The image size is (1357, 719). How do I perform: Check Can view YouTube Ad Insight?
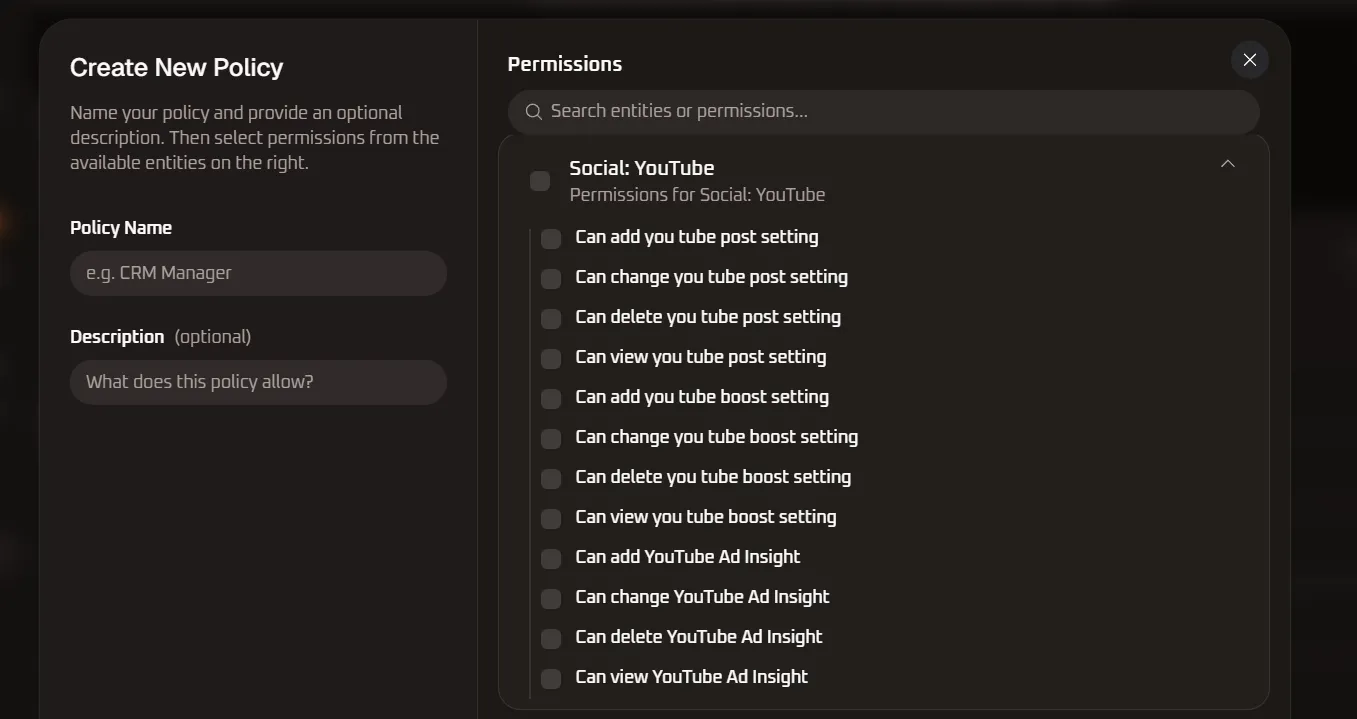click(x=551, y=679)
